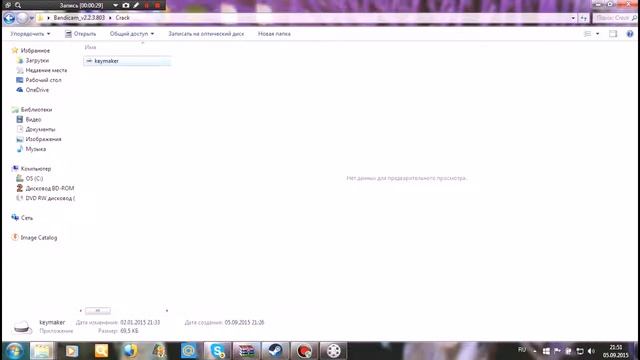
Task: Open the Action Center flag tray icon
Action: (558, 351)
